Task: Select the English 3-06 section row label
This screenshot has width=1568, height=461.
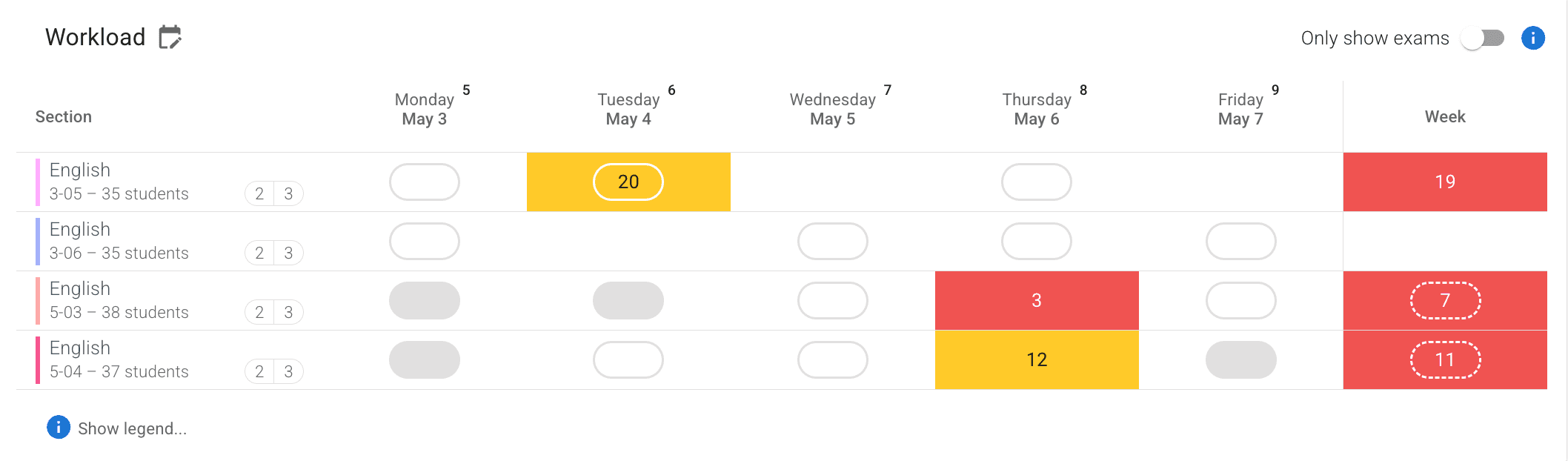Action: (x=119, y=241)
